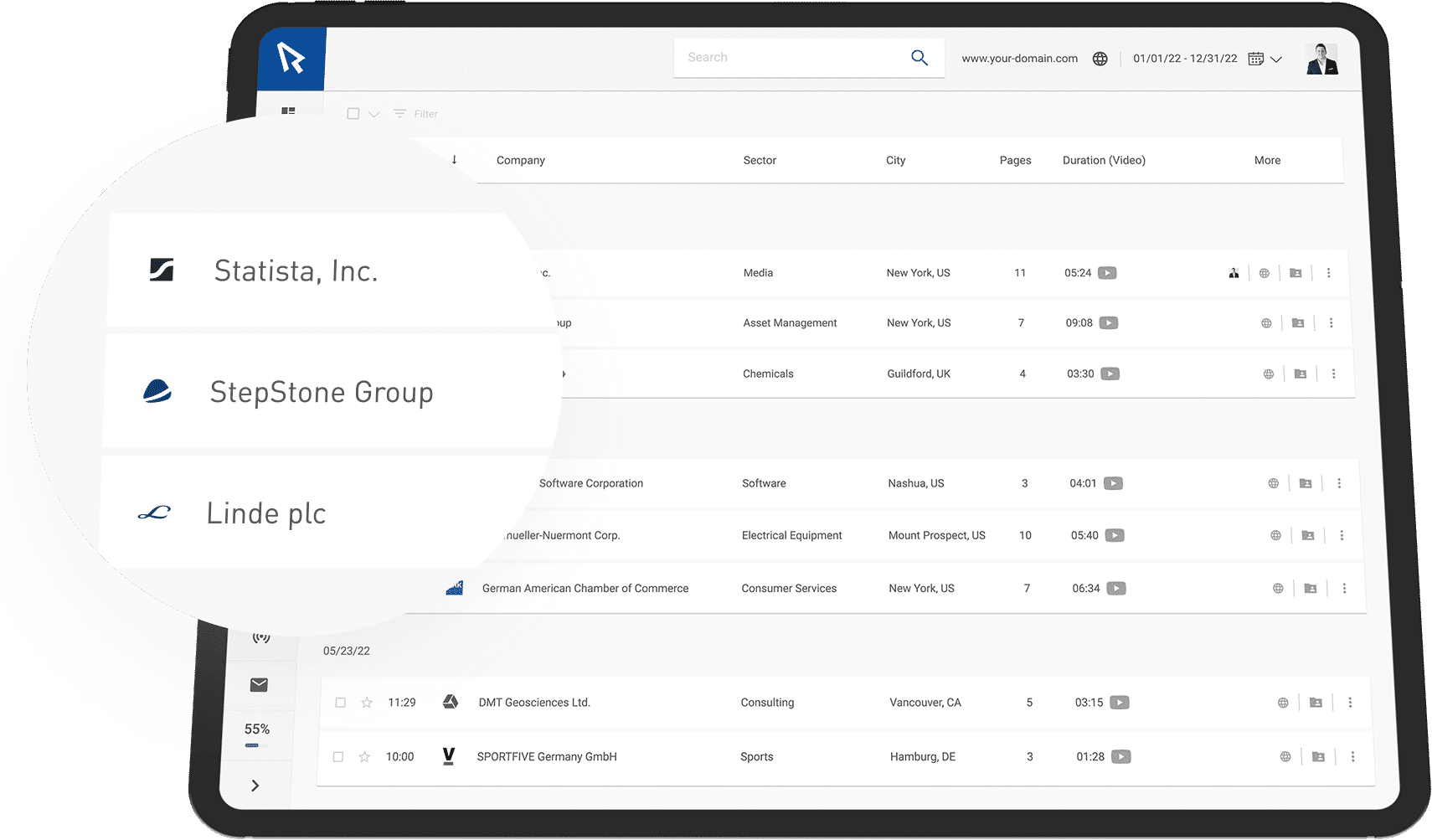1432x840 pixels.
Task: Click folder icon in SPORTFIVE row
Action: pos(1318,757)
